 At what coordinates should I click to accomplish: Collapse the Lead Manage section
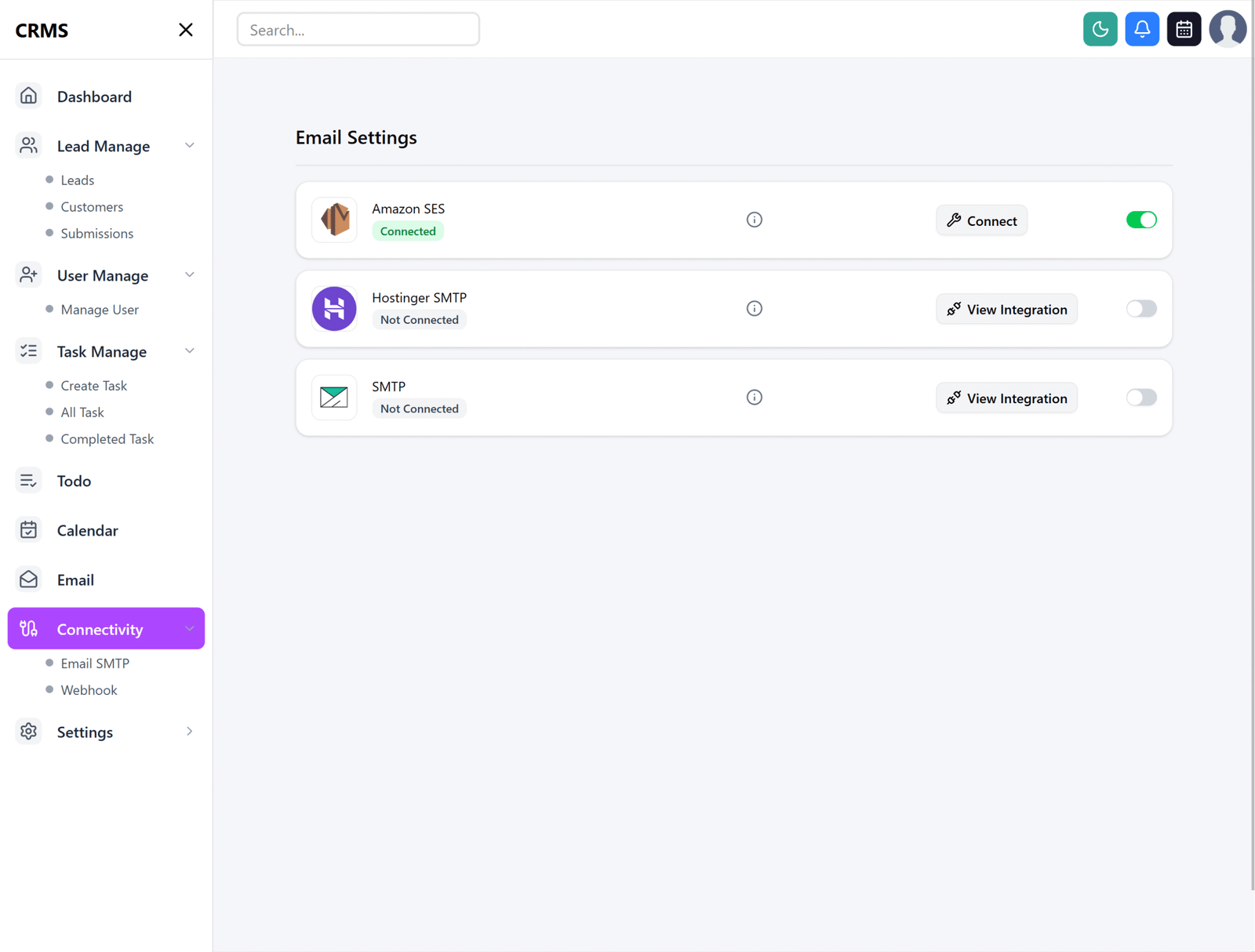pos(189,145)
